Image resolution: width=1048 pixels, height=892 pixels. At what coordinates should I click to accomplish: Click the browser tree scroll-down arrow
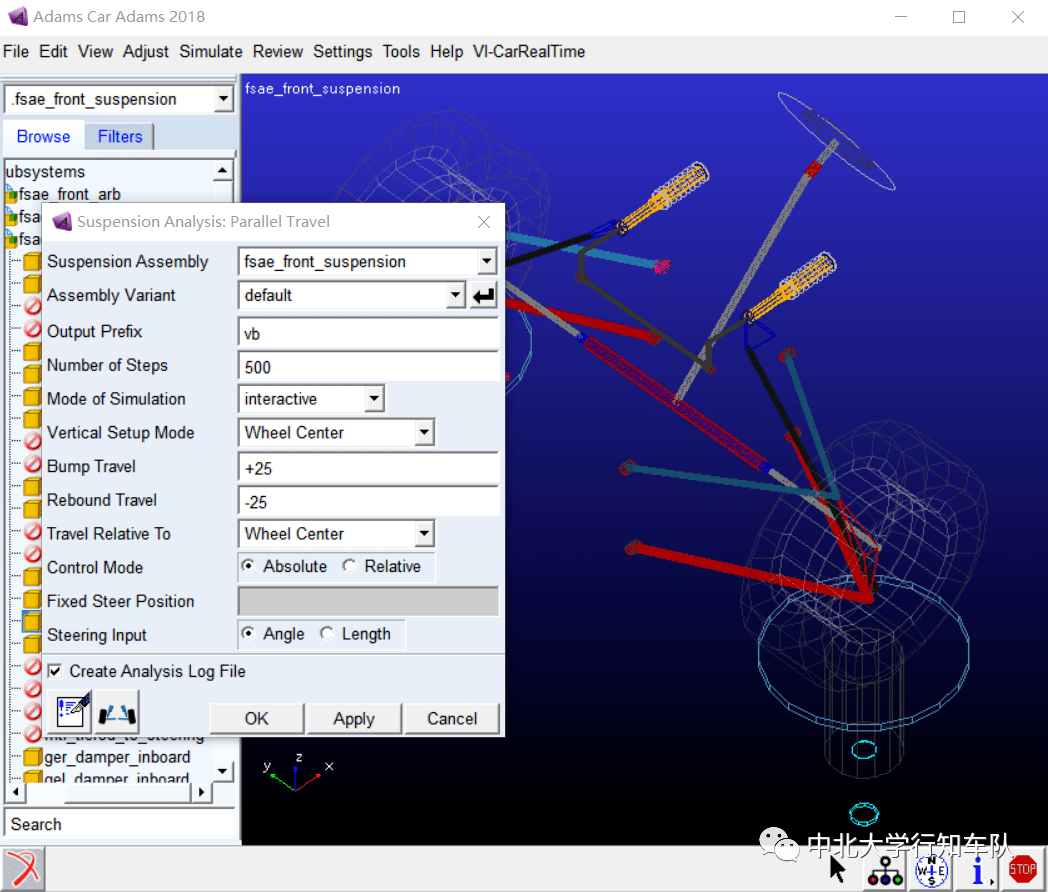[x=223, y=771]
